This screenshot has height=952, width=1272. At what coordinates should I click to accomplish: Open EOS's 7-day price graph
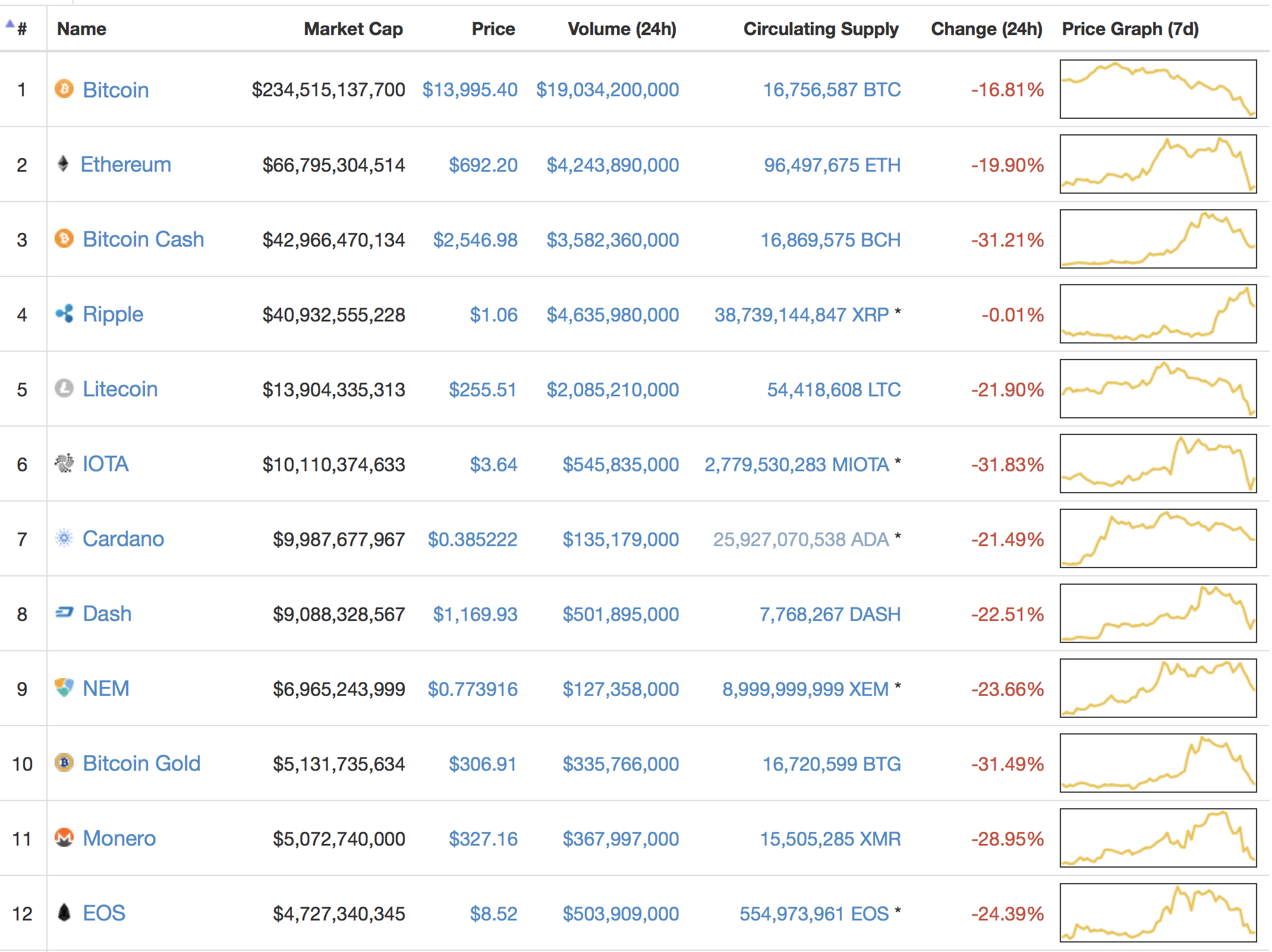pos(1158,913)
